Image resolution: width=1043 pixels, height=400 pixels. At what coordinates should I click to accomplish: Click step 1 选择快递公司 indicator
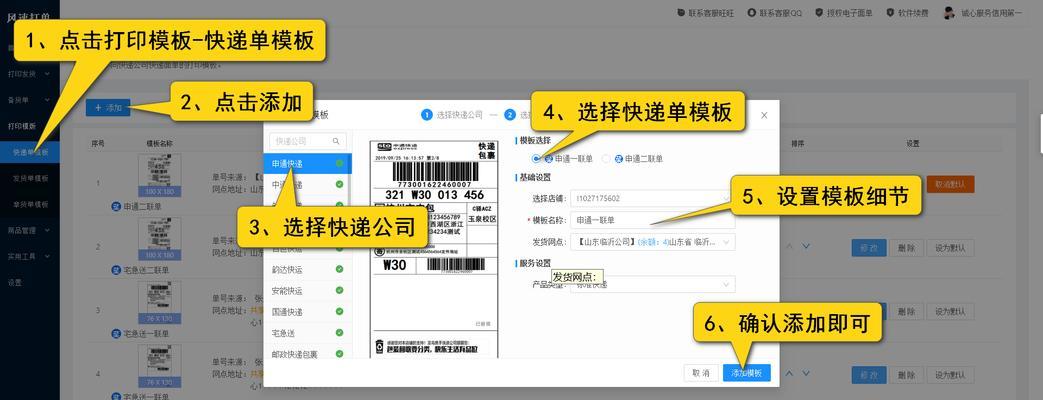(452, 114)
